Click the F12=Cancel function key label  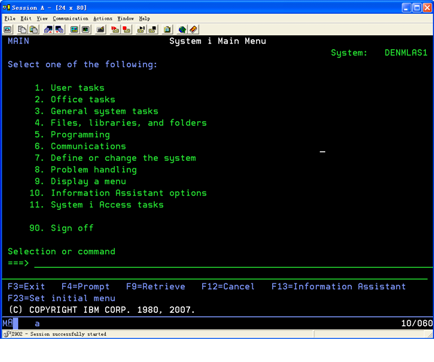228,287
